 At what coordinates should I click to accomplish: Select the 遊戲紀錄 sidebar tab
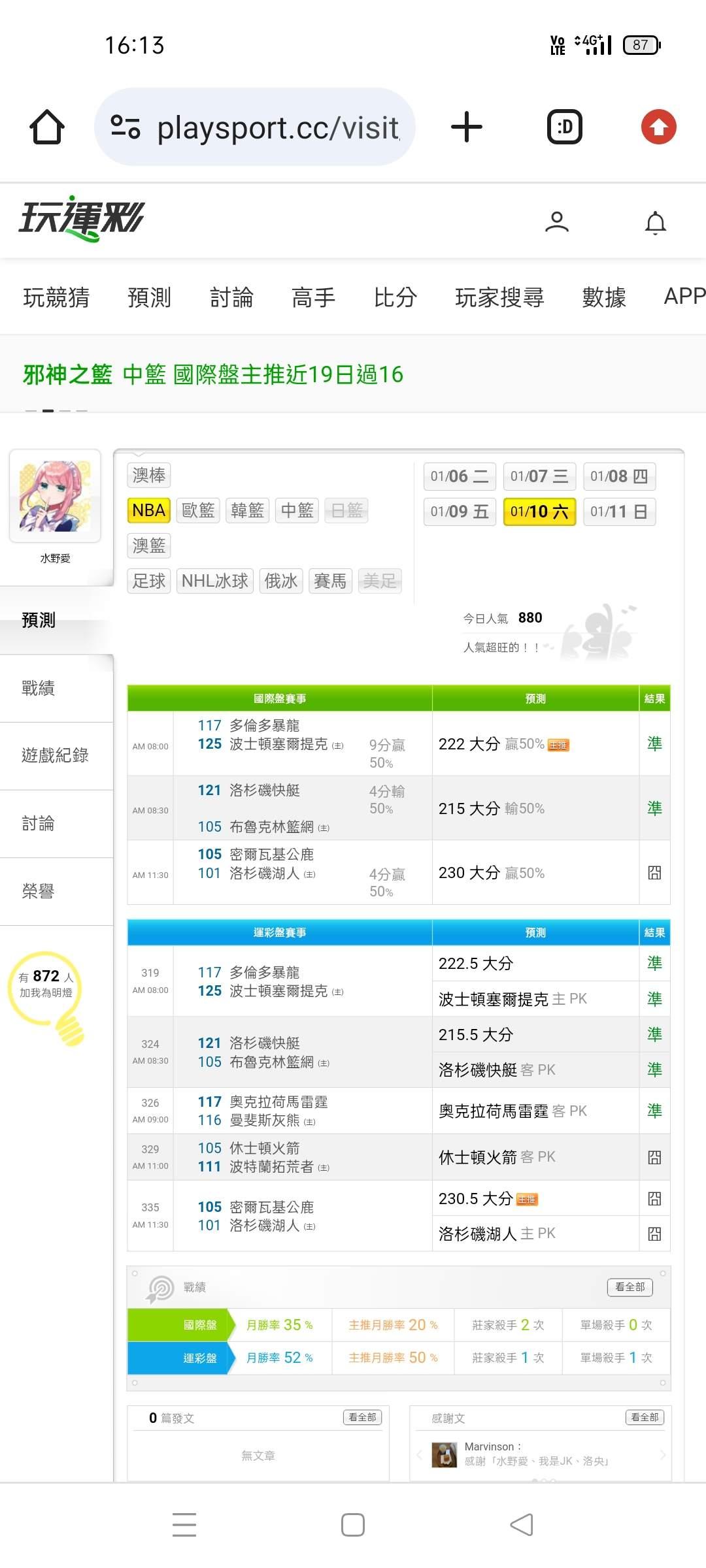click(x=57, y=756)
